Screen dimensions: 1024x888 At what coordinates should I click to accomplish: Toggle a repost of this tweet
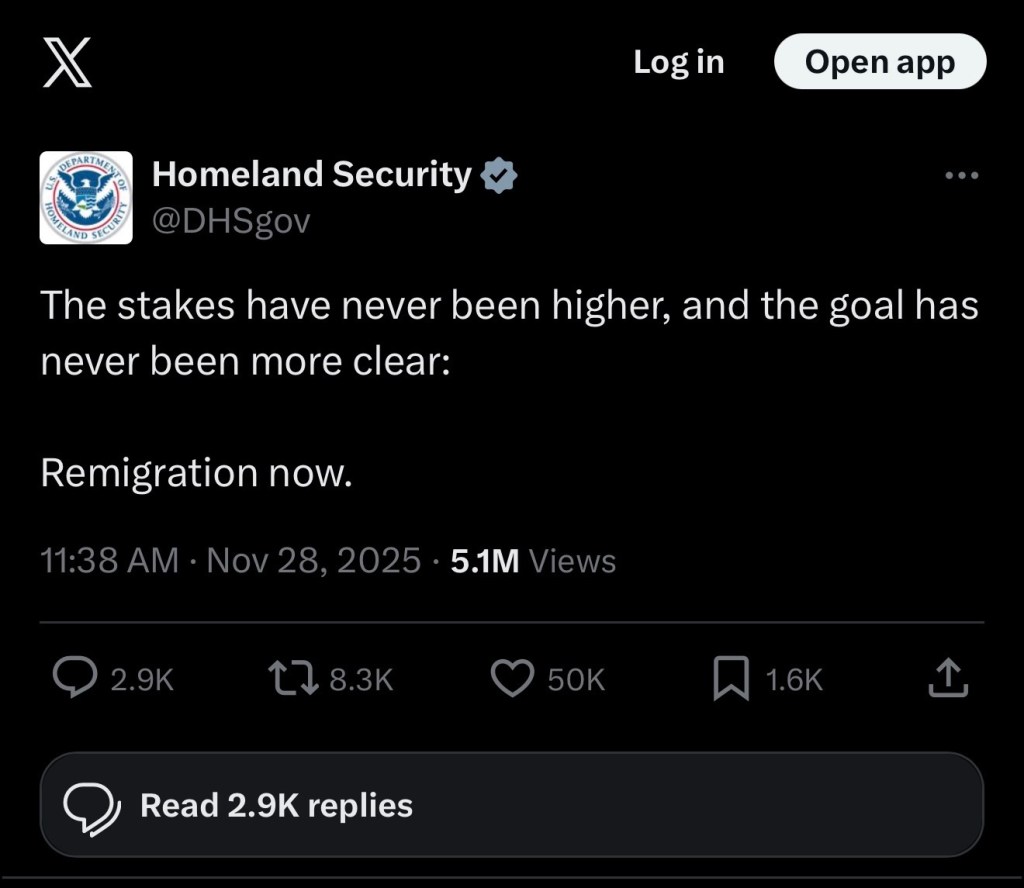291,678
